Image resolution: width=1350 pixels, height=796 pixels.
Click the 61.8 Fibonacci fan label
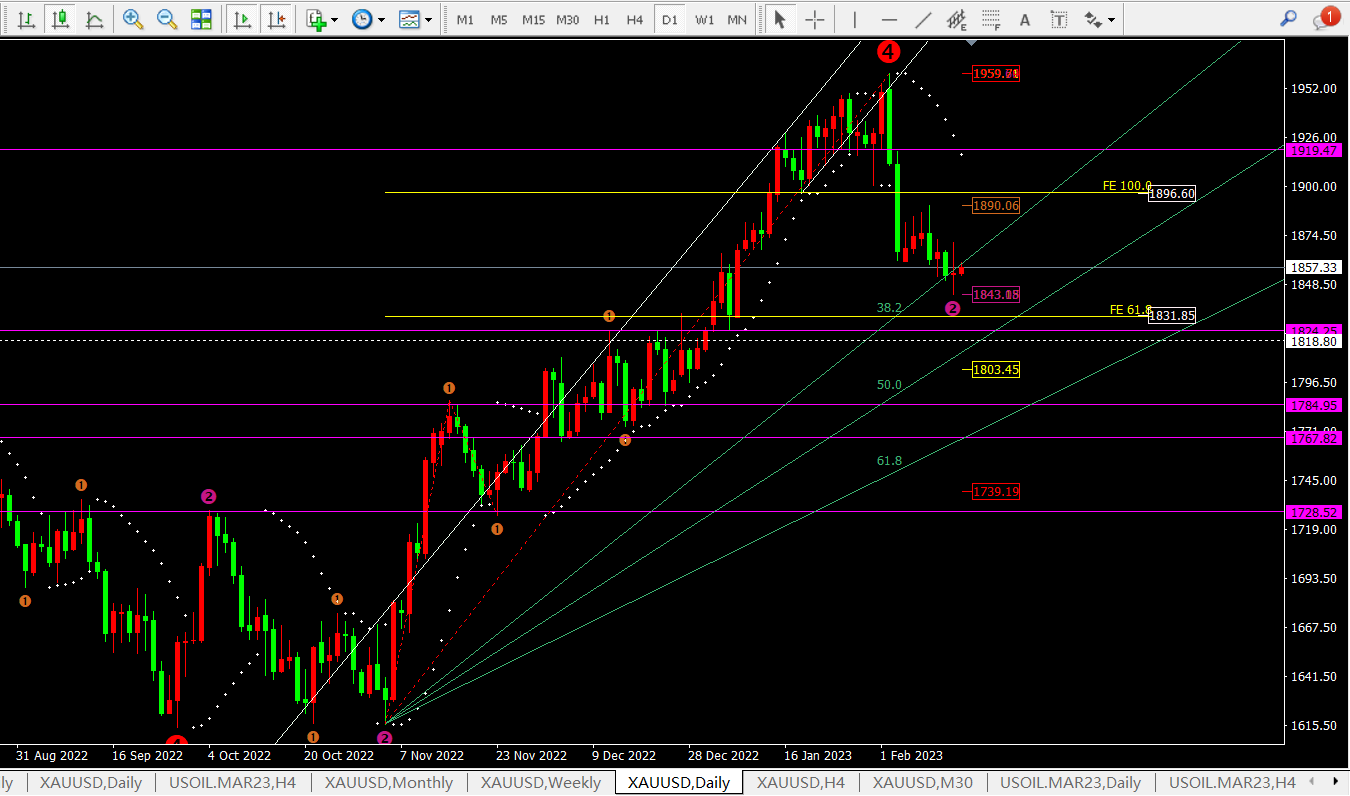[889, 461]
